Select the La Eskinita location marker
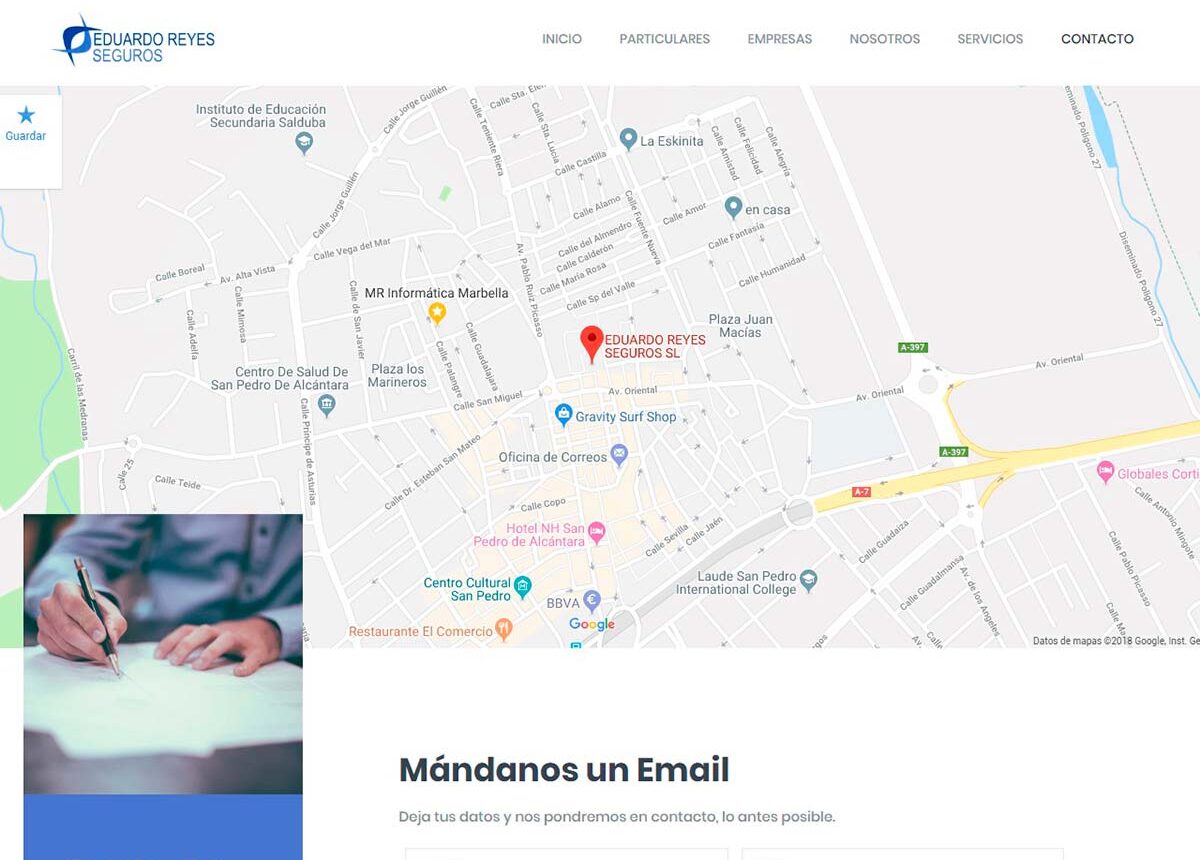1200x860 pixels. click(628, 139)
